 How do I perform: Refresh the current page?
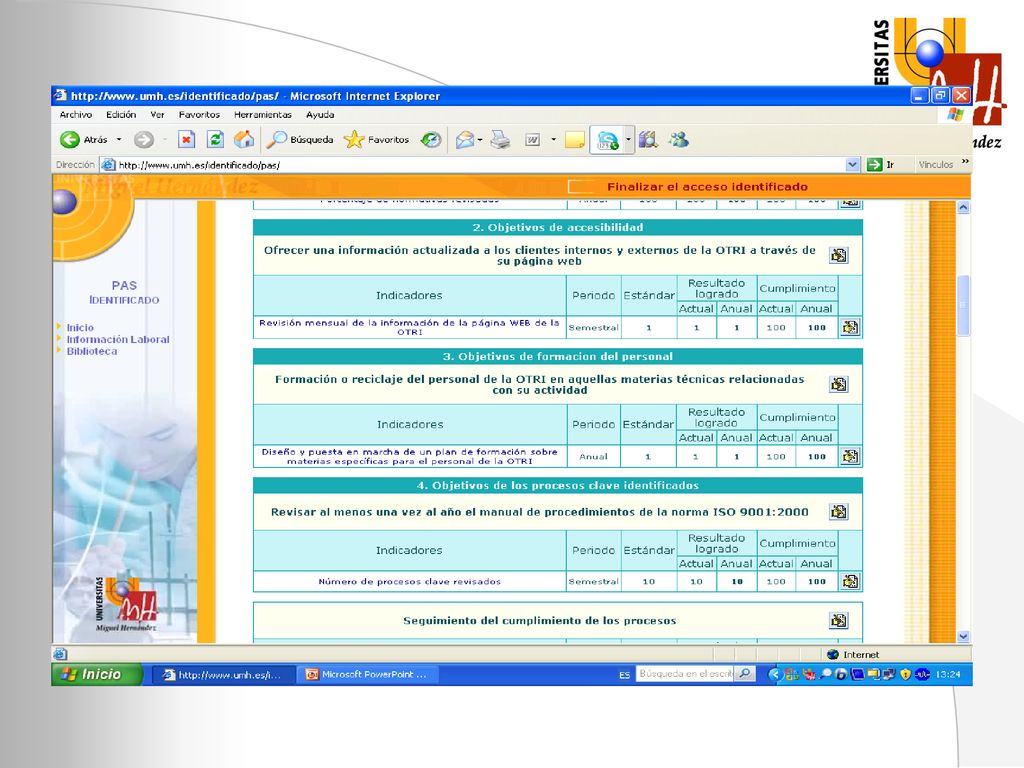pyautogui.click(x=215, y=139)
